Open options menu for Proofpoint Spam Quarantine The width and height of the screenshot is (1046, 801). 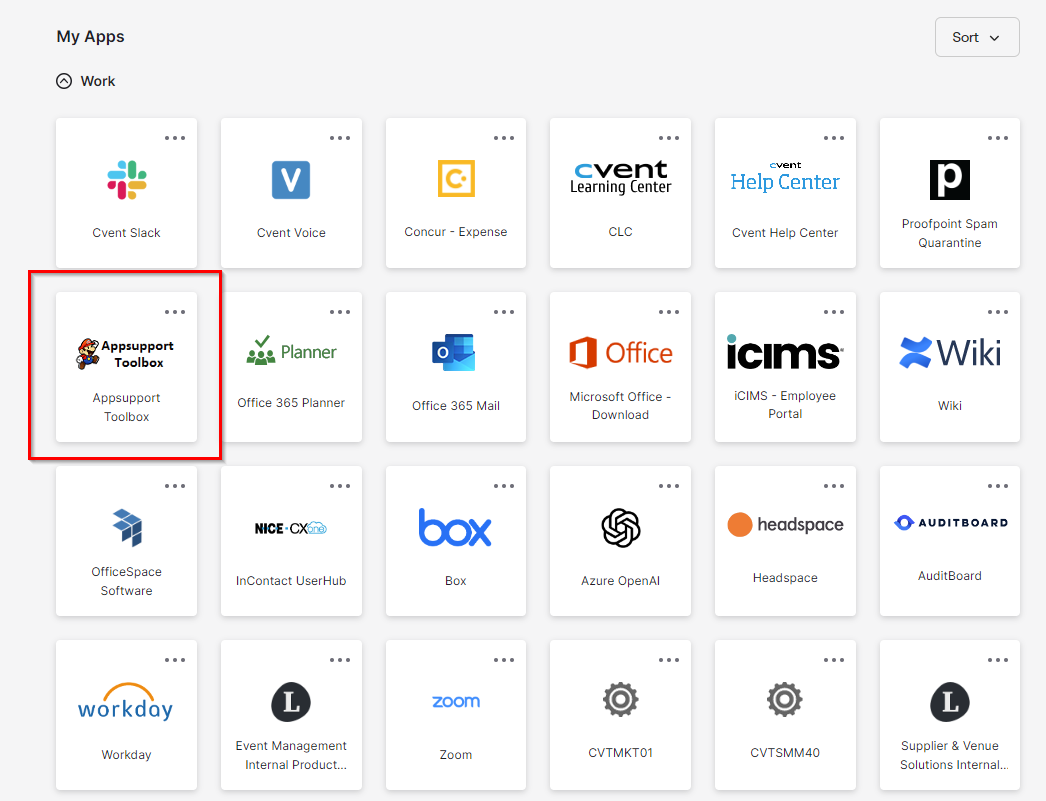[997, 138]
